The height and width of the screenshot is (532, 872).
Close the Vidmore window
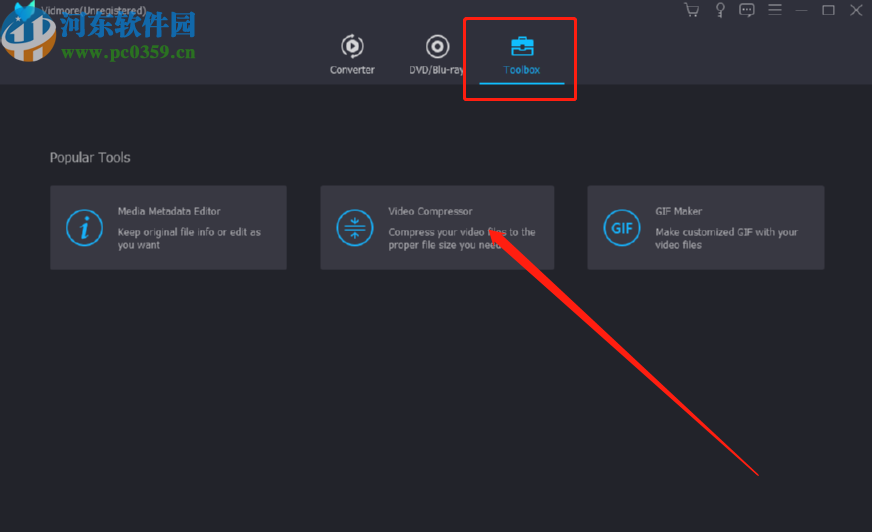click(x=856, y=10)
